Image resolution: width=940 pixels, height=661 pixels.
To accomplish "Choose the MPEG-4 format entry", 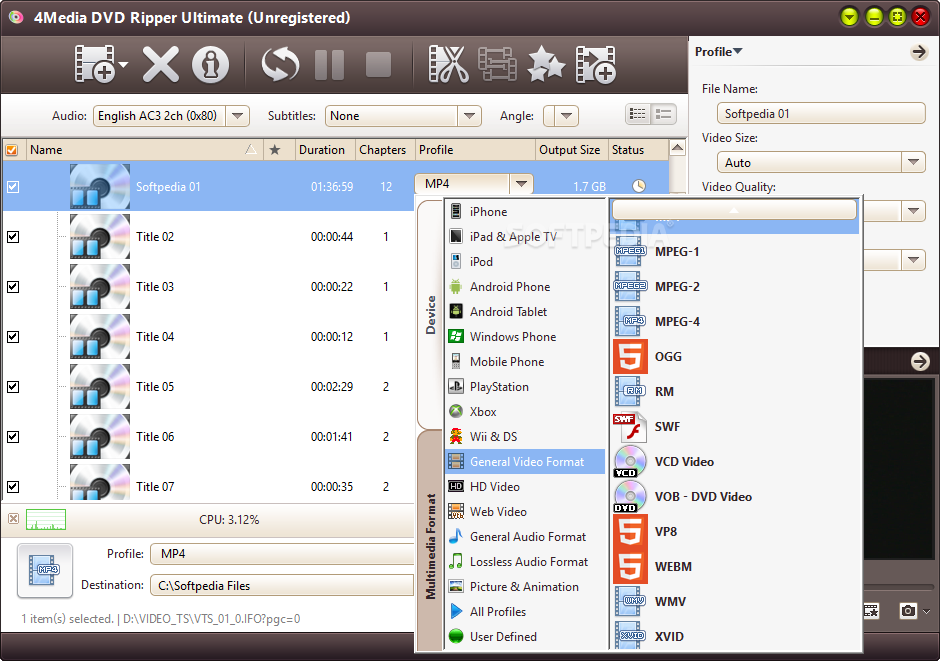I will tap(734, 322).
